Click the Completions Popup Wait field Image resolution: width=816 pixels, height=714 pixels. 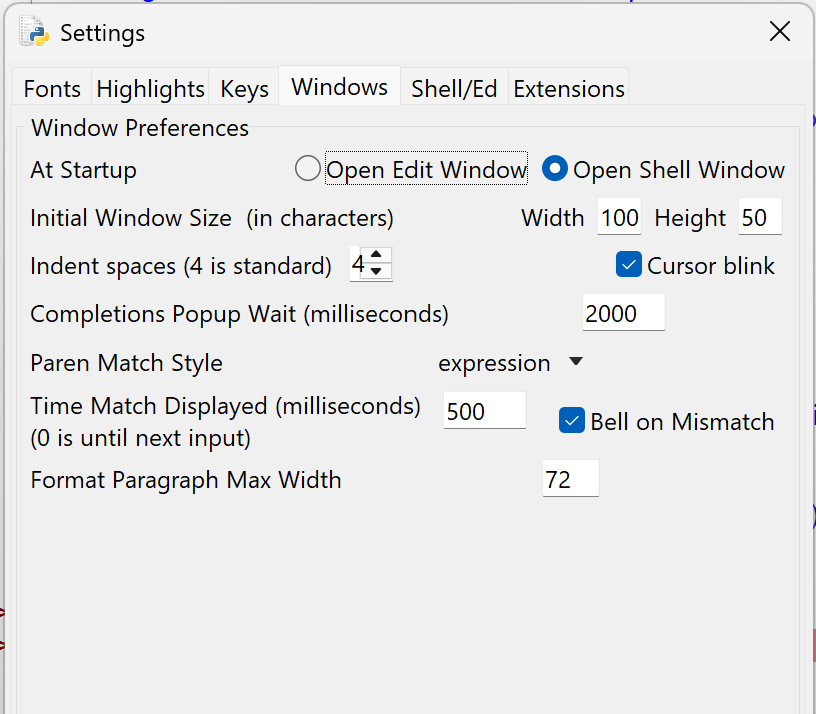pos(623,313)
